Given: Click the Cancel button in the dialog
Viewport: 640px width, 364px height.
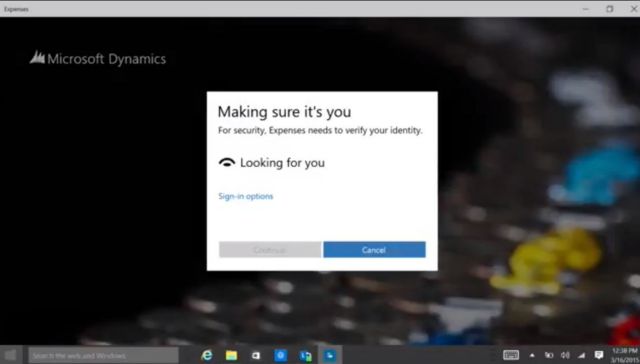Looking at the screenshot, I should pos(374,250).
